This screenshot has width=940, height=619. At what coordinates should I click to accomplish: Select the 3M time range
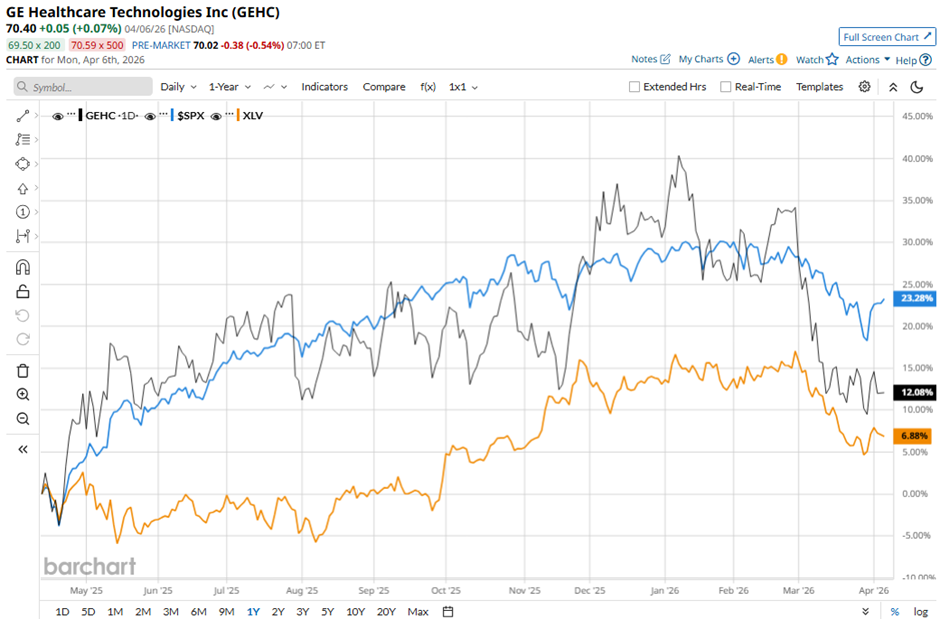click(x=171, y=611)
